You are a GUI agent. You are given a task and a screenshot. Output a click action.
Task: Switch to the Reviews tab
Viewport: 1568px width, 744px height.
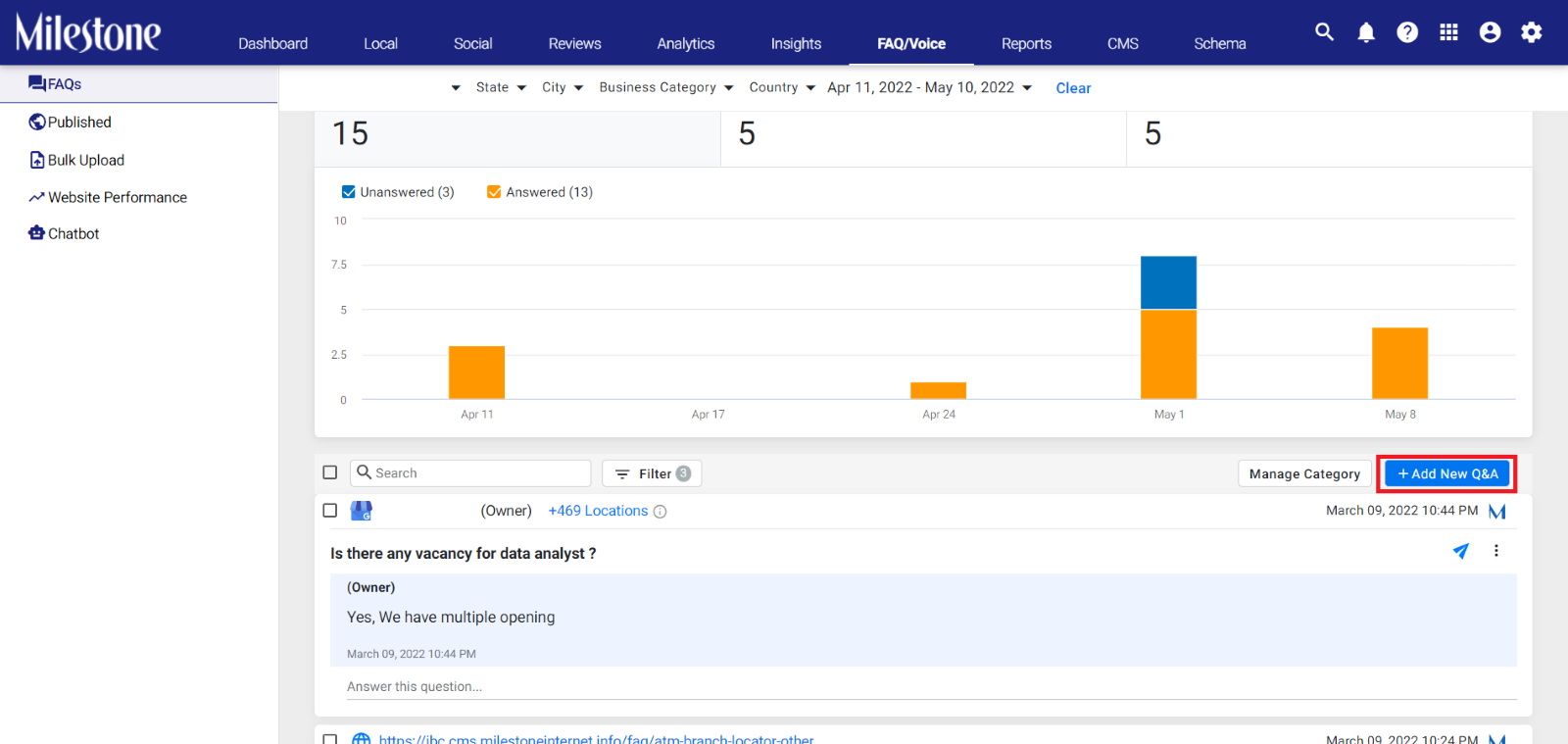(574, 43)
